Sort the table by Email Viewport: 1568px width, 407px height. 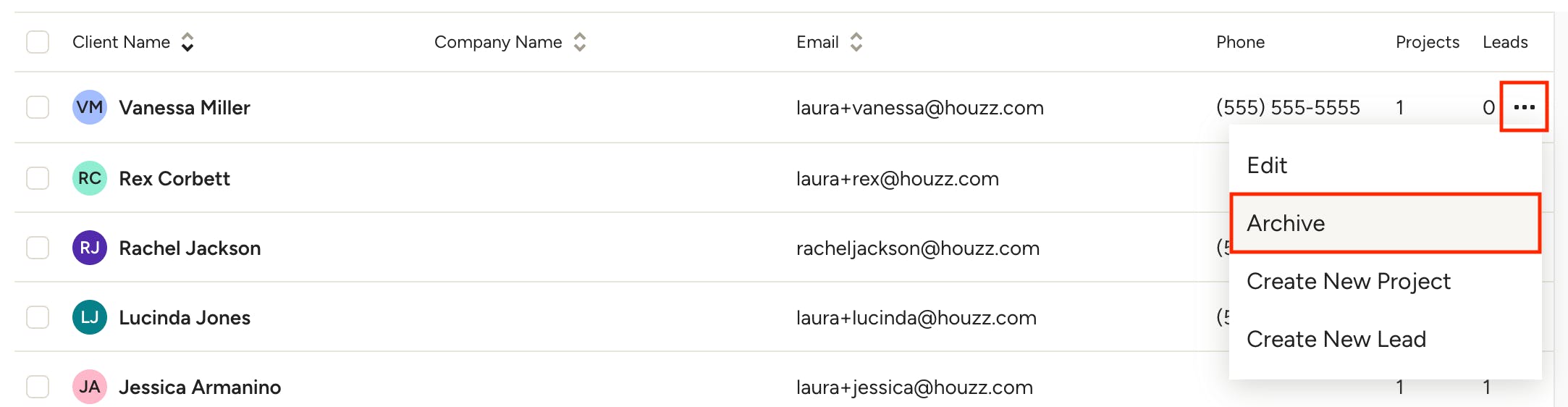tap(856, 42)
